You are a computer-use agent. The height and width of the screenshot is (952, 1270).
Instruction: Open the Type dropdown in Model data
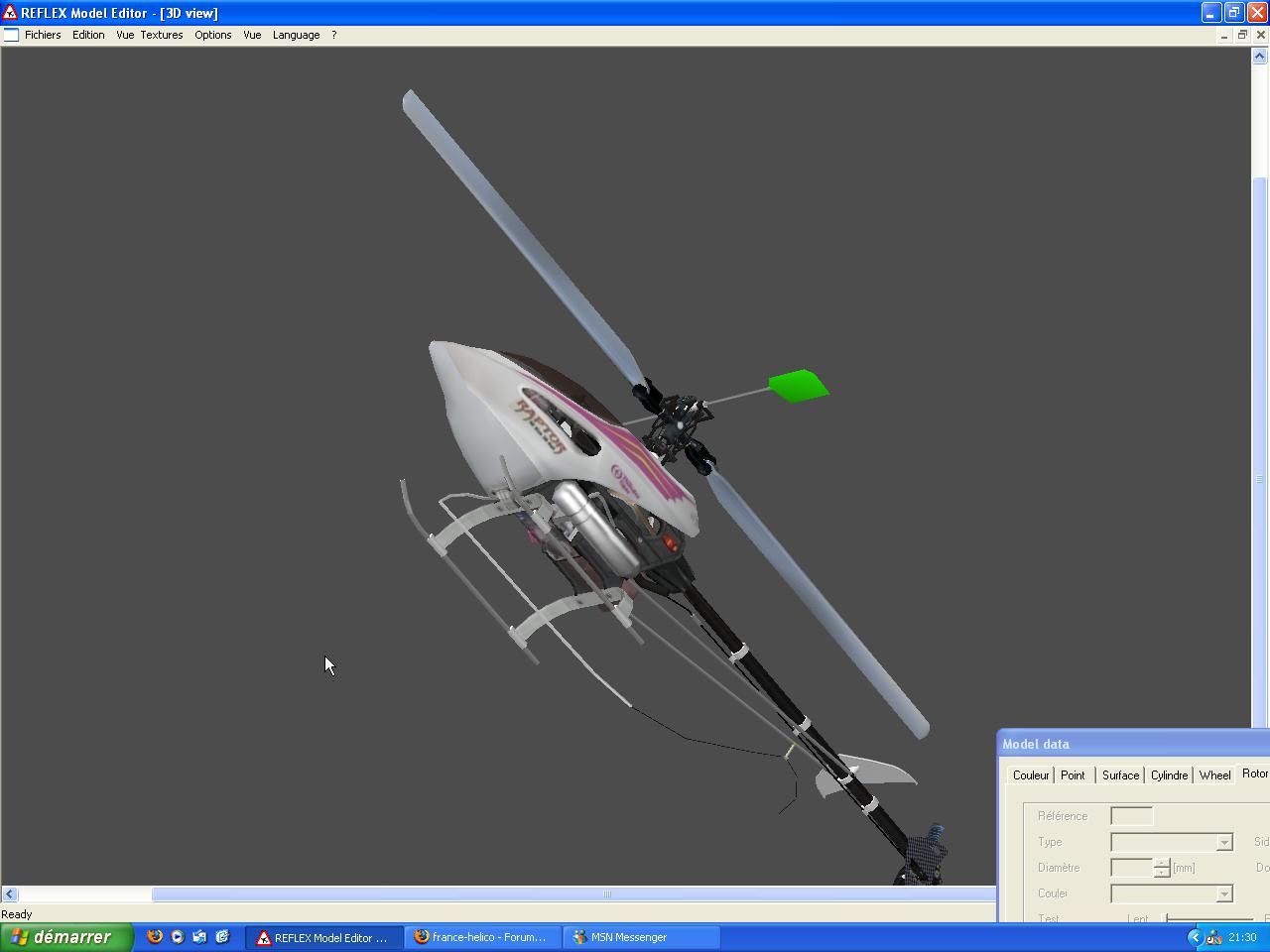pyautogui.click(x=1223, y=842)
